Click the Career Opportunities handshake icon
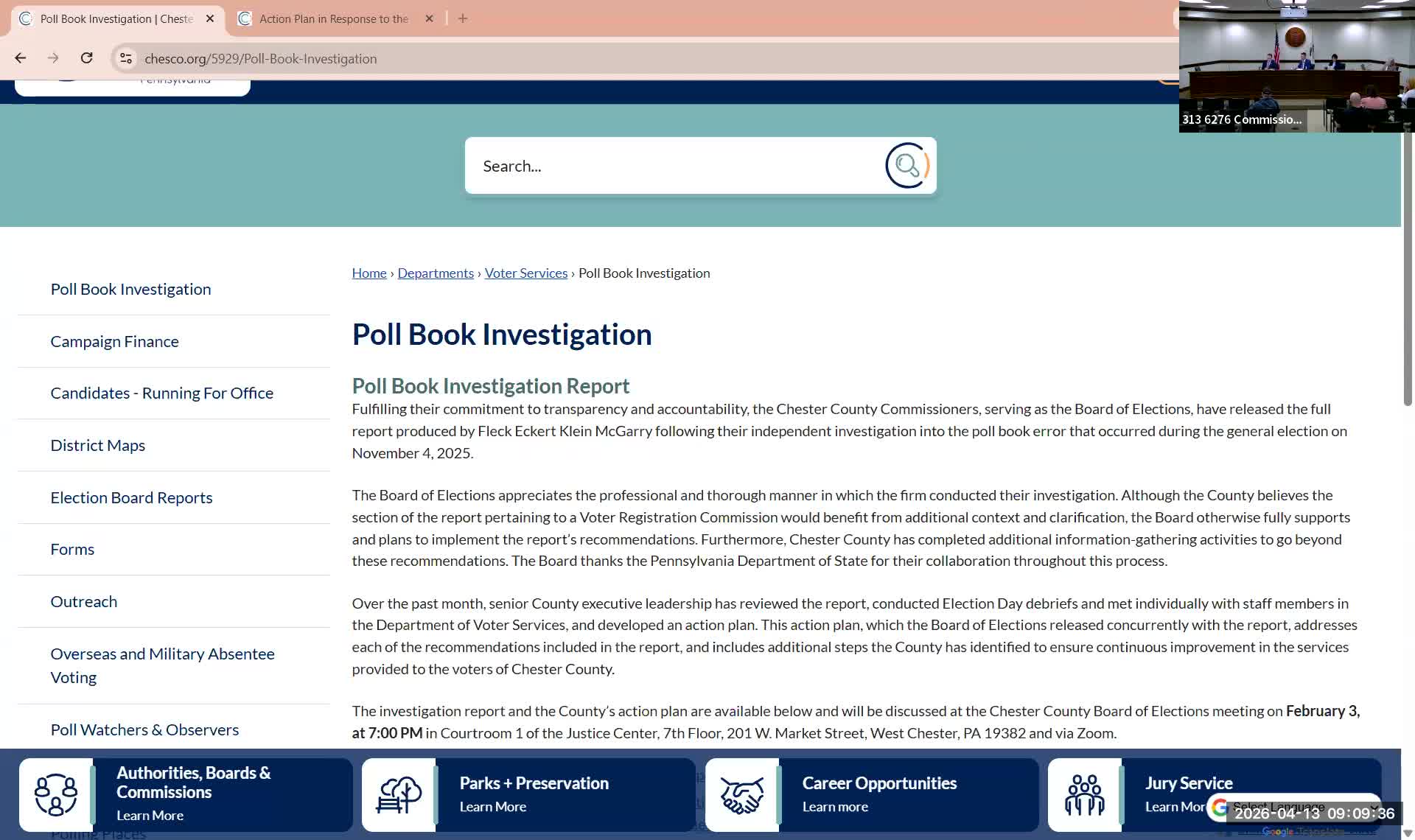The height and width of the screenshot is (840, 1415). click(x=741, y=794)
